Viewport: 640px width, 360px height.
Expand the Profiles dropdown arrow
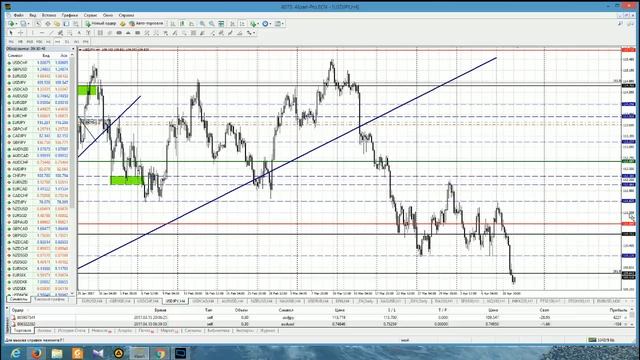(29, 24)
